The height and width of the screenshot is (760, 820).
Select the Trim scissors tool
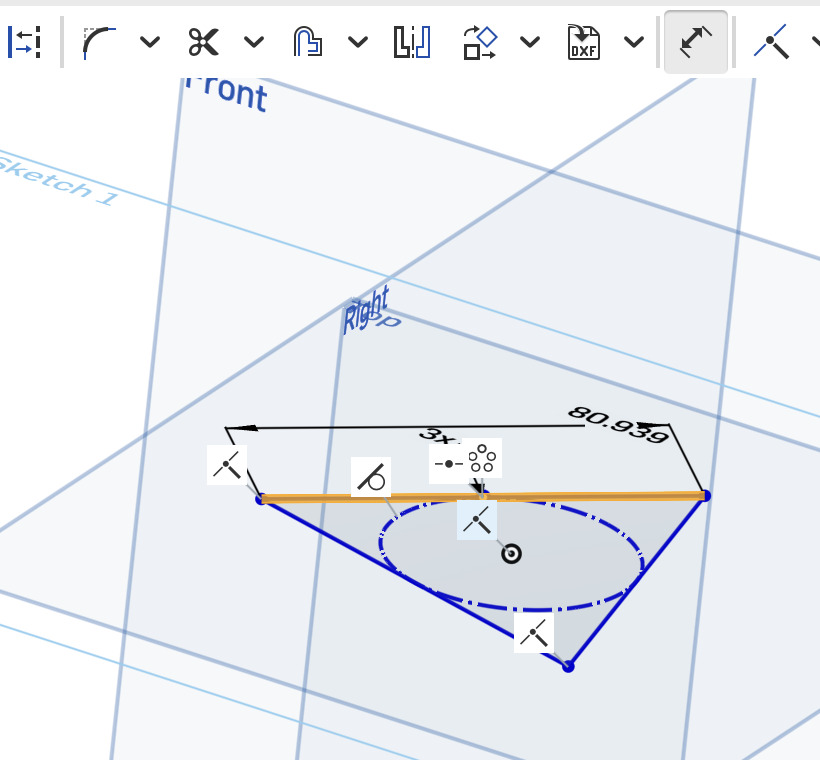click(203, 42)
